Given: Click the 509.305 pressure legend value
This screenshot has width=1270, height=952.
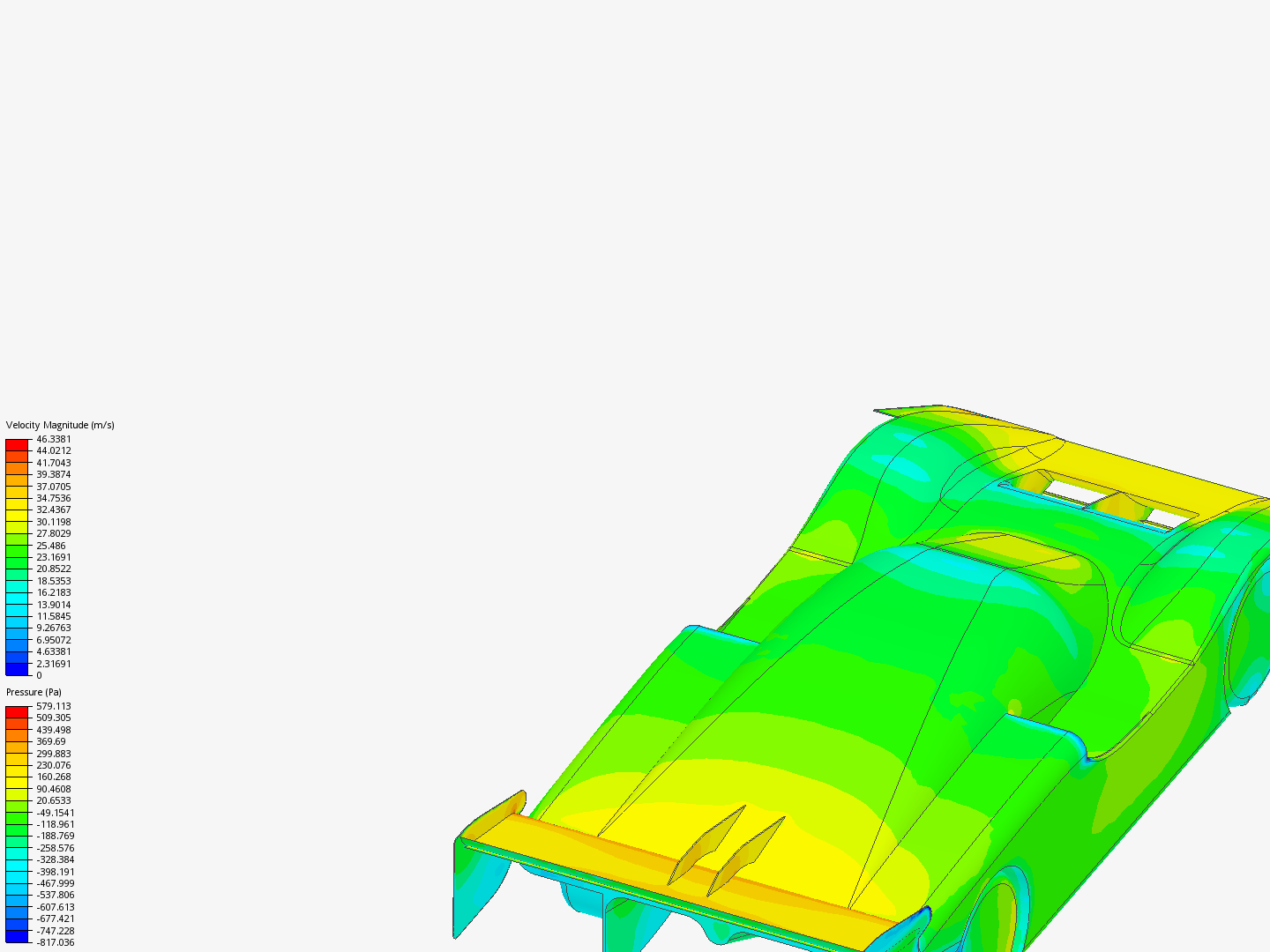Looking at the screenshot, I should [54, 718].
